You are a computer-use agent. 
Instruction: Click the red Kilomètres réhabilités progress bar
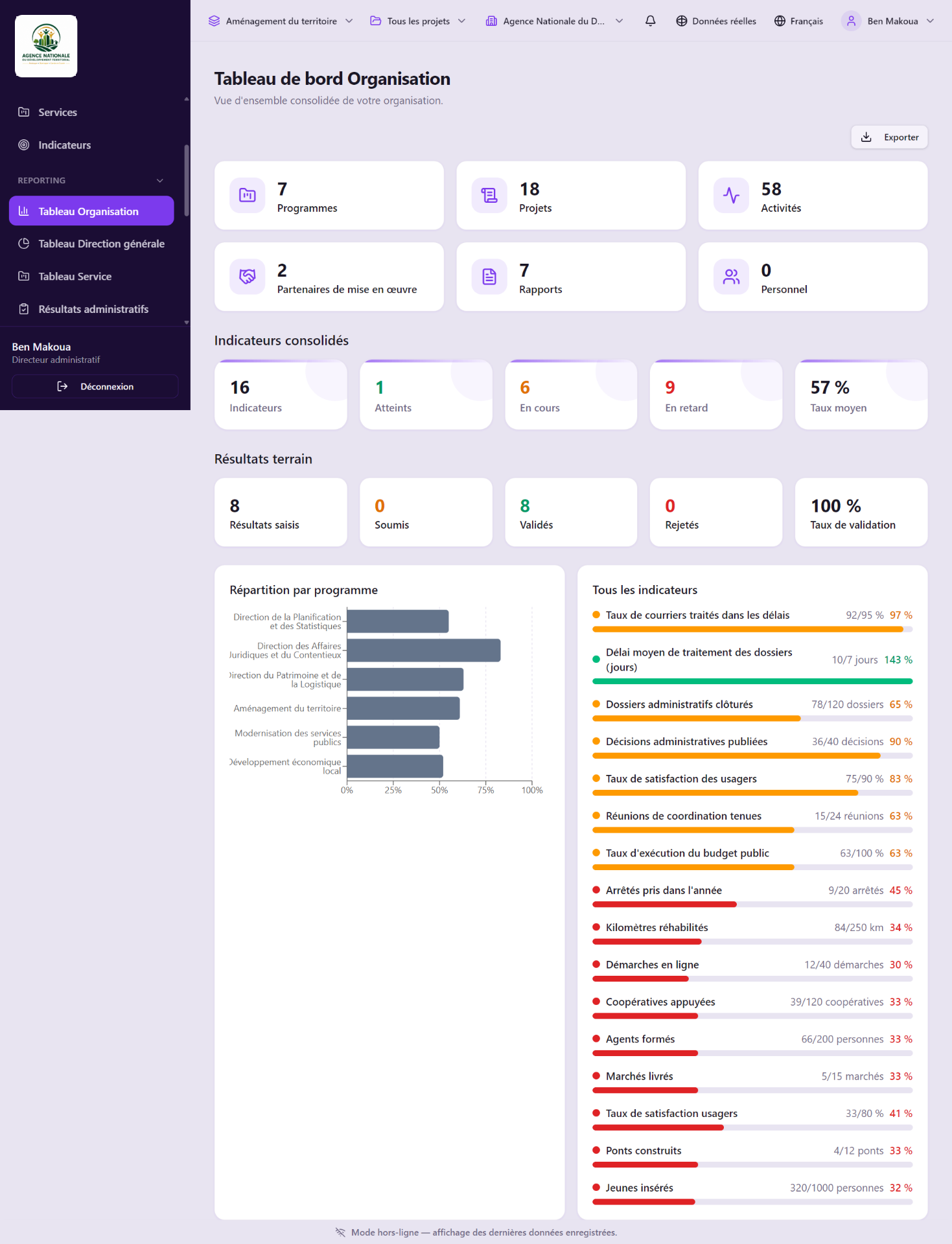(x=752, y=941)
